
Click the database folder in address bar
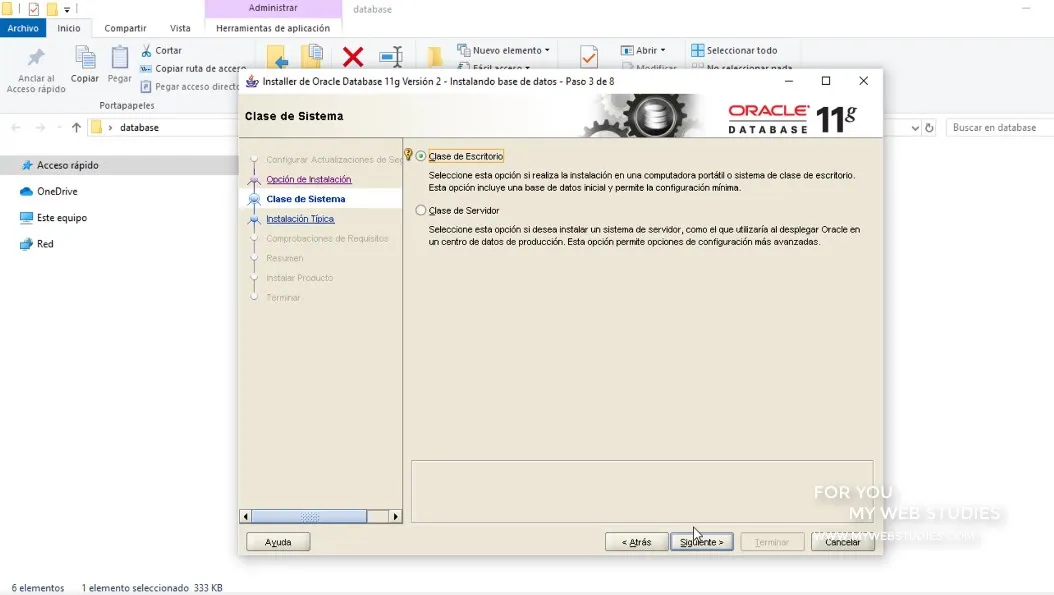click(x=139, y=128)
